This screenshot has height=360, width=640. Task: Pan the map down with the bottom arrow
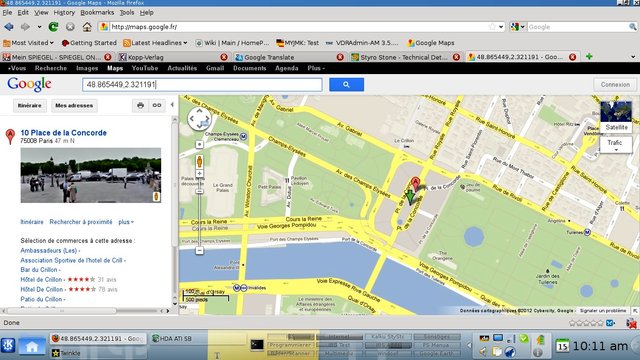(x=199, y=127)
